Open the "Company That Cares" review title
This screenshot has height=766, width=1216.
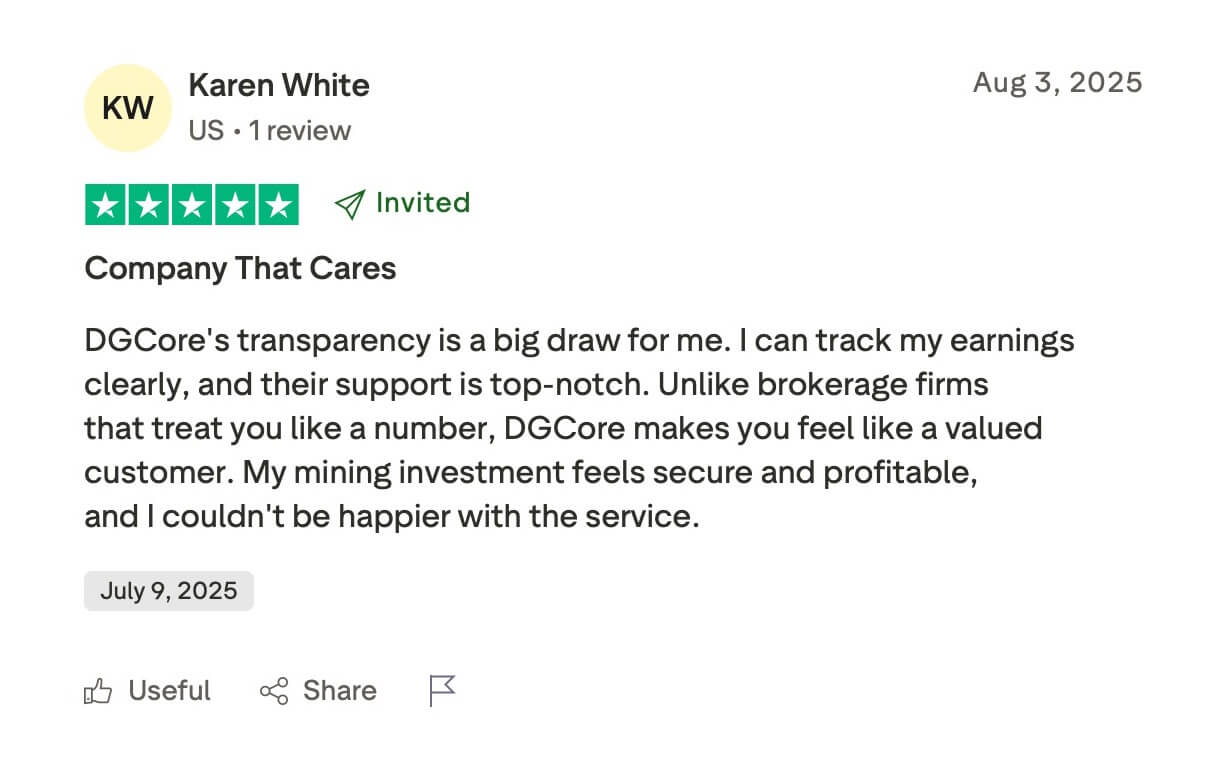240,268
